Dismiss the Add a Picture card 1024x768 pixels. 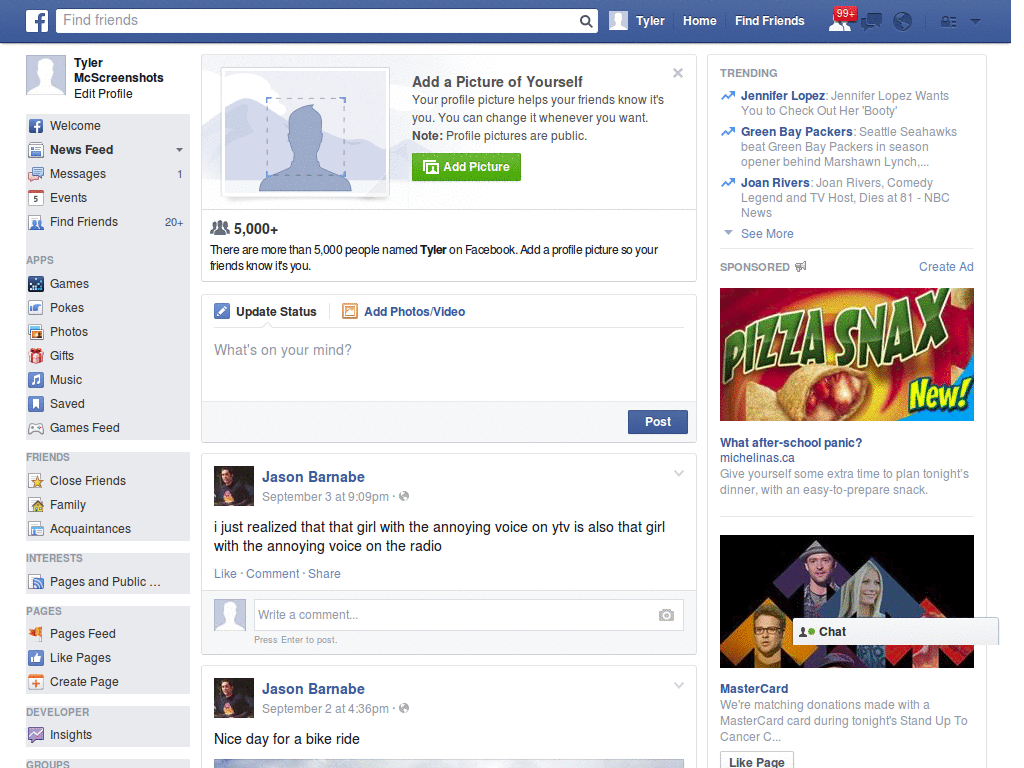pos(678,73)
